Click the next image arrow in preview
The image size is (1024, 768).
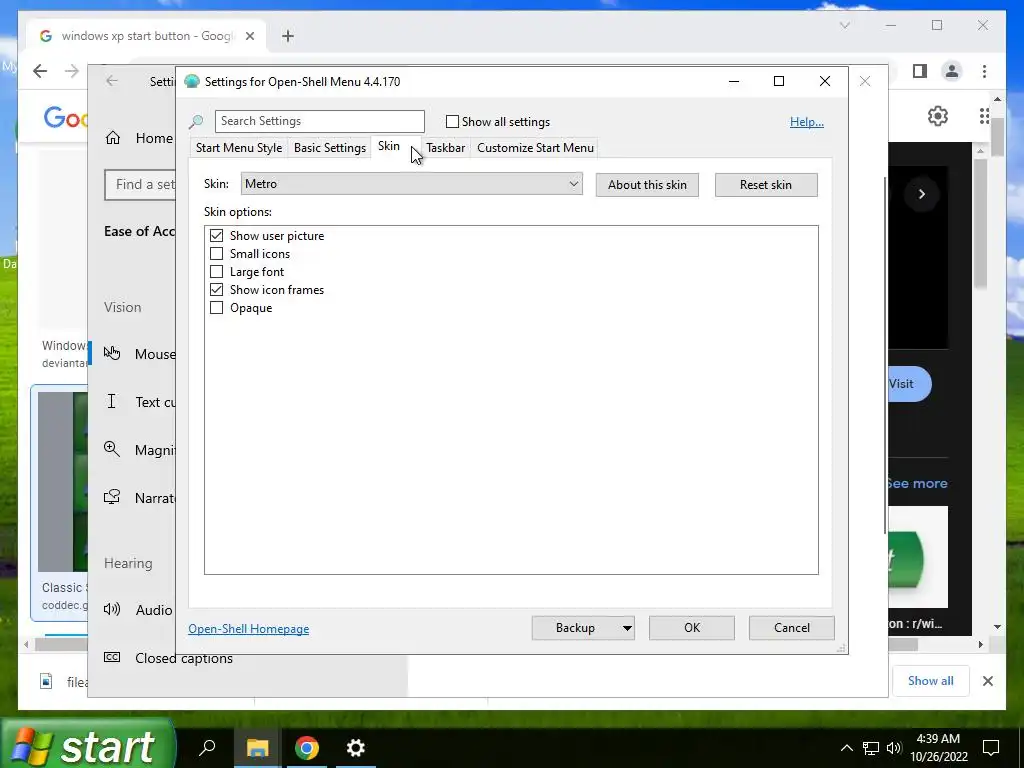[x=921, y=194]
